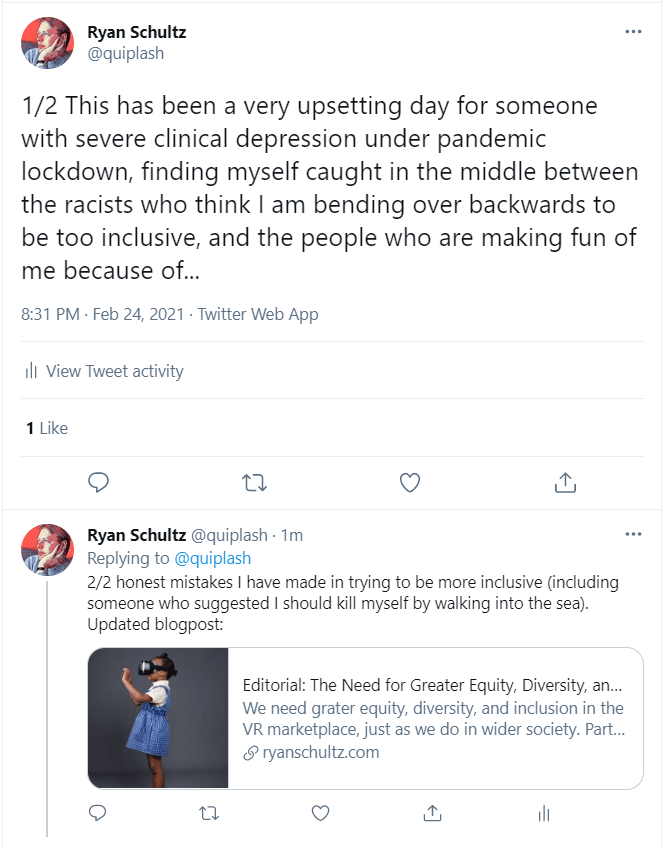Retweet the main 1/2 tweet
Screen dimensions: 662x847
254,482
